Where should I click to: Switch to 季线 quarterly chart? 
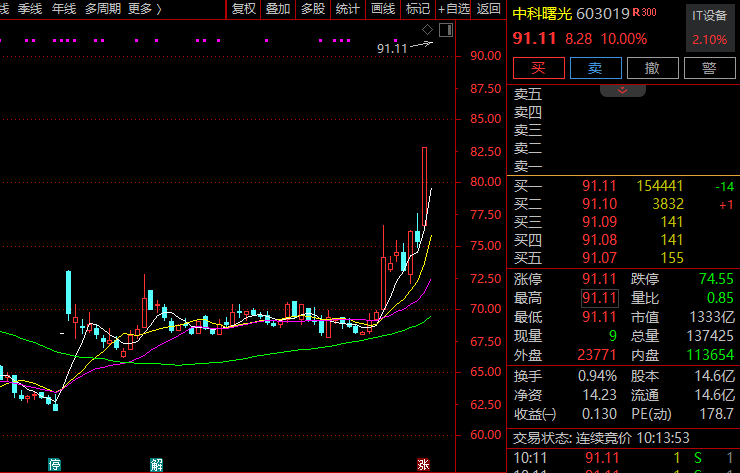[x=30, y=8]
